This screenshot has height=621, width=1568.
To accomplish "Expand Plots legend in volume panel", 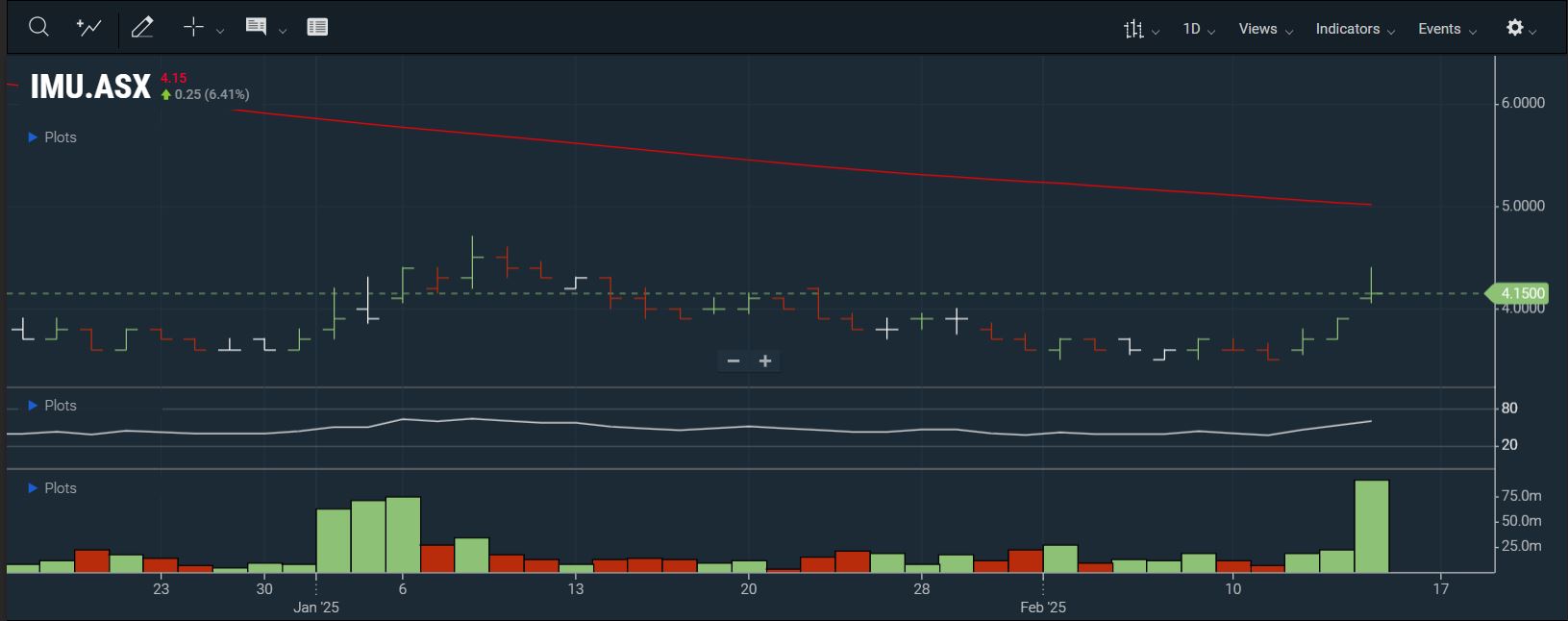I will tap(52, 488).
